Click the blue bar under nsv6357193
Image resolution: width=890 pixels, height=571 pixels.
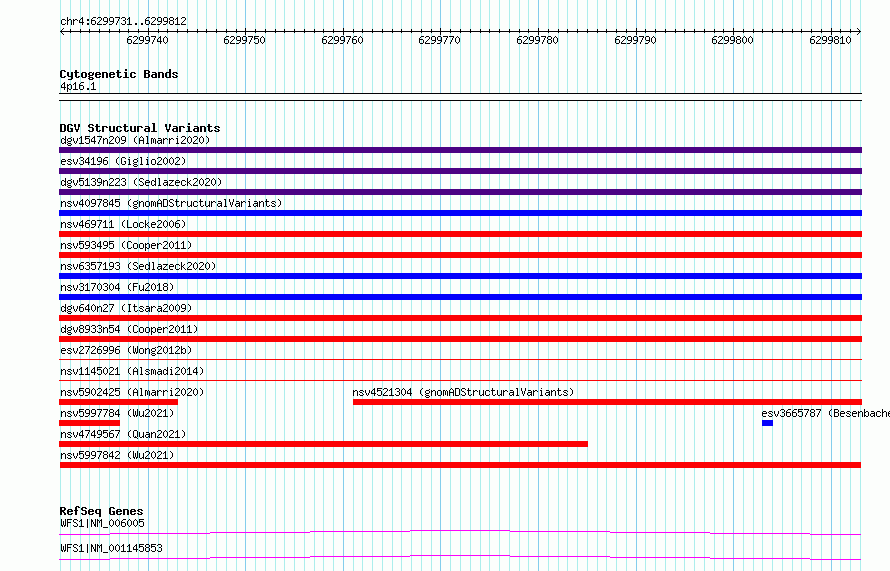(460, 276)
